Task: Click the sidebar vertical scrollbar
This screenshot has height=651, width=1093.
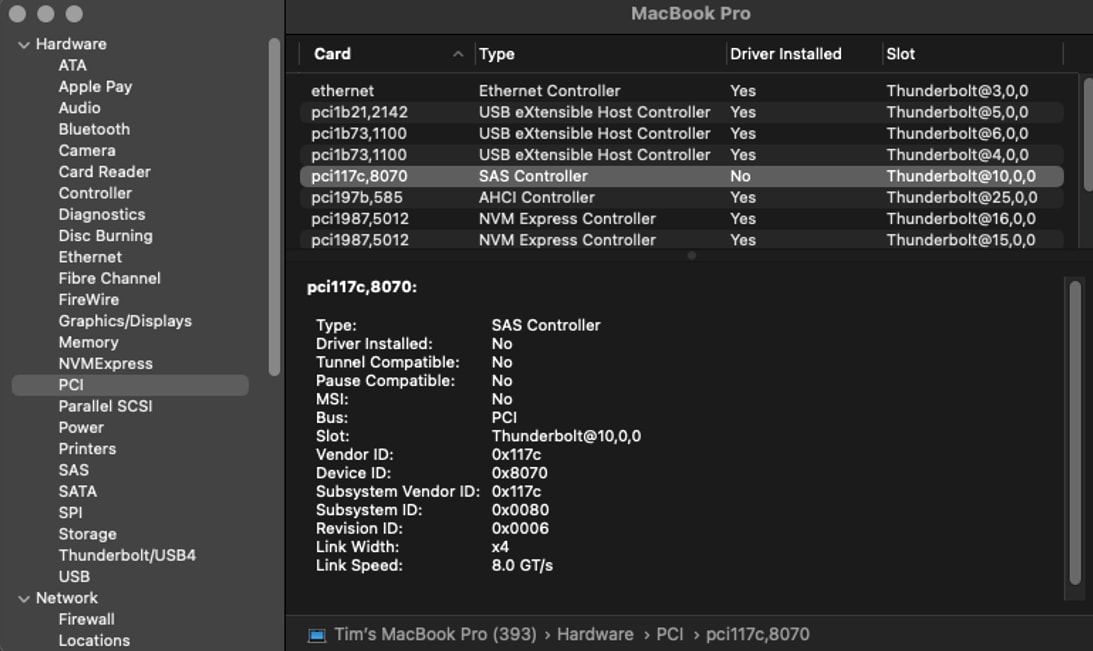Action: [274, 200]
